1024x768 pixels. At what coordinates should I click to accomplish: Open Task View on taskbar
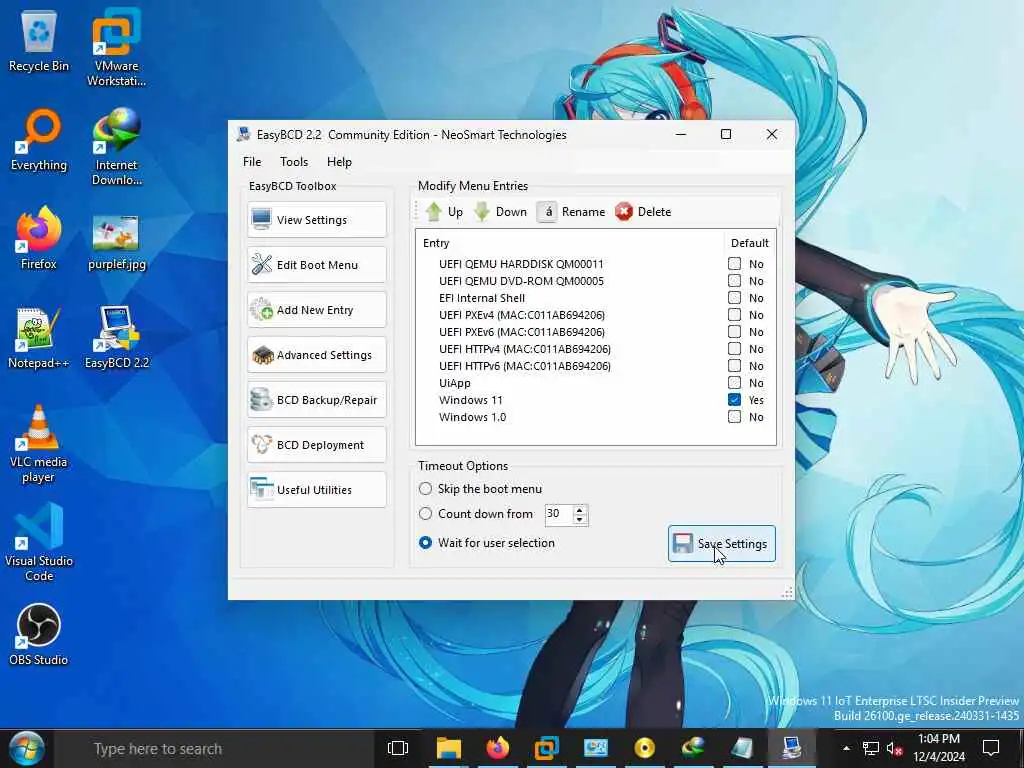tap(398, 748)
